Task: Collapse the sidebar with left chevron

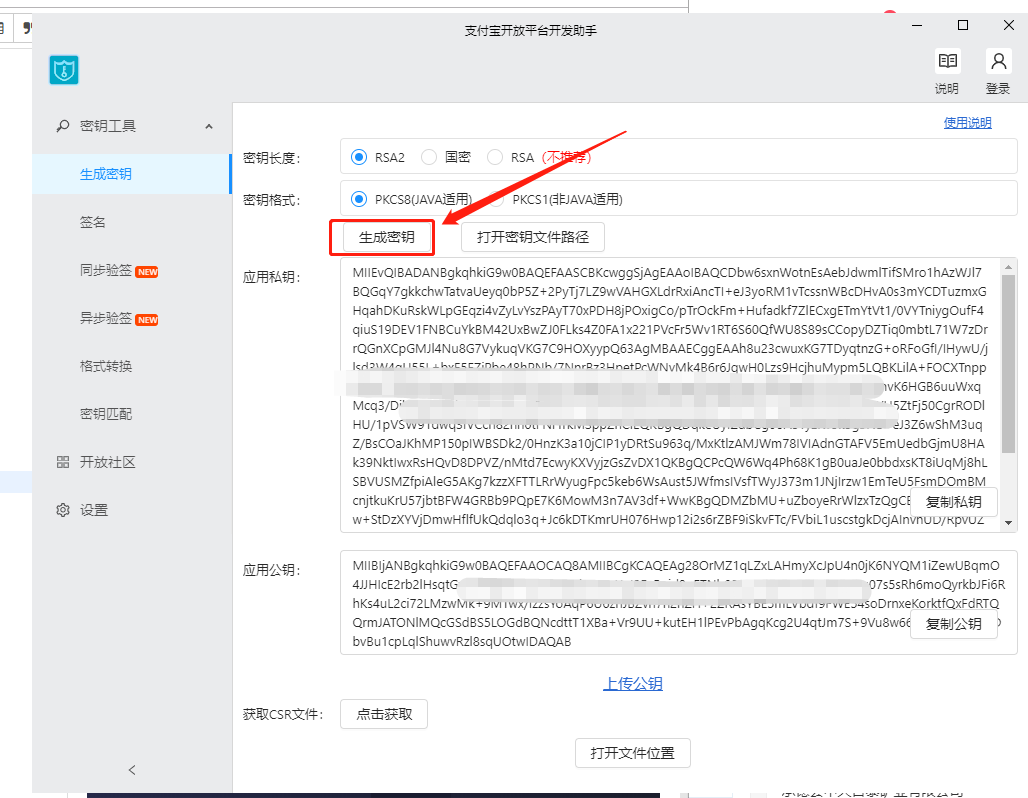Action: pyautogui.click(x=132, y=770)
